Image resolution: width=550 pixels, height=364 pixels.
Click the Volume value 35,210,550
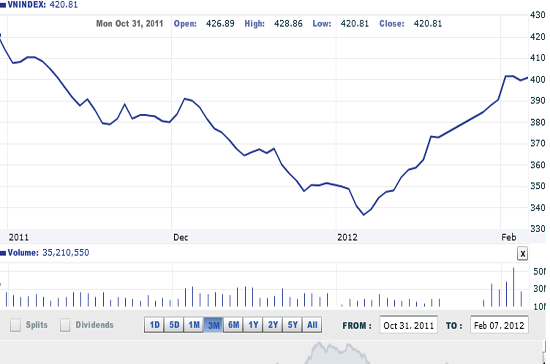[66, 252]
